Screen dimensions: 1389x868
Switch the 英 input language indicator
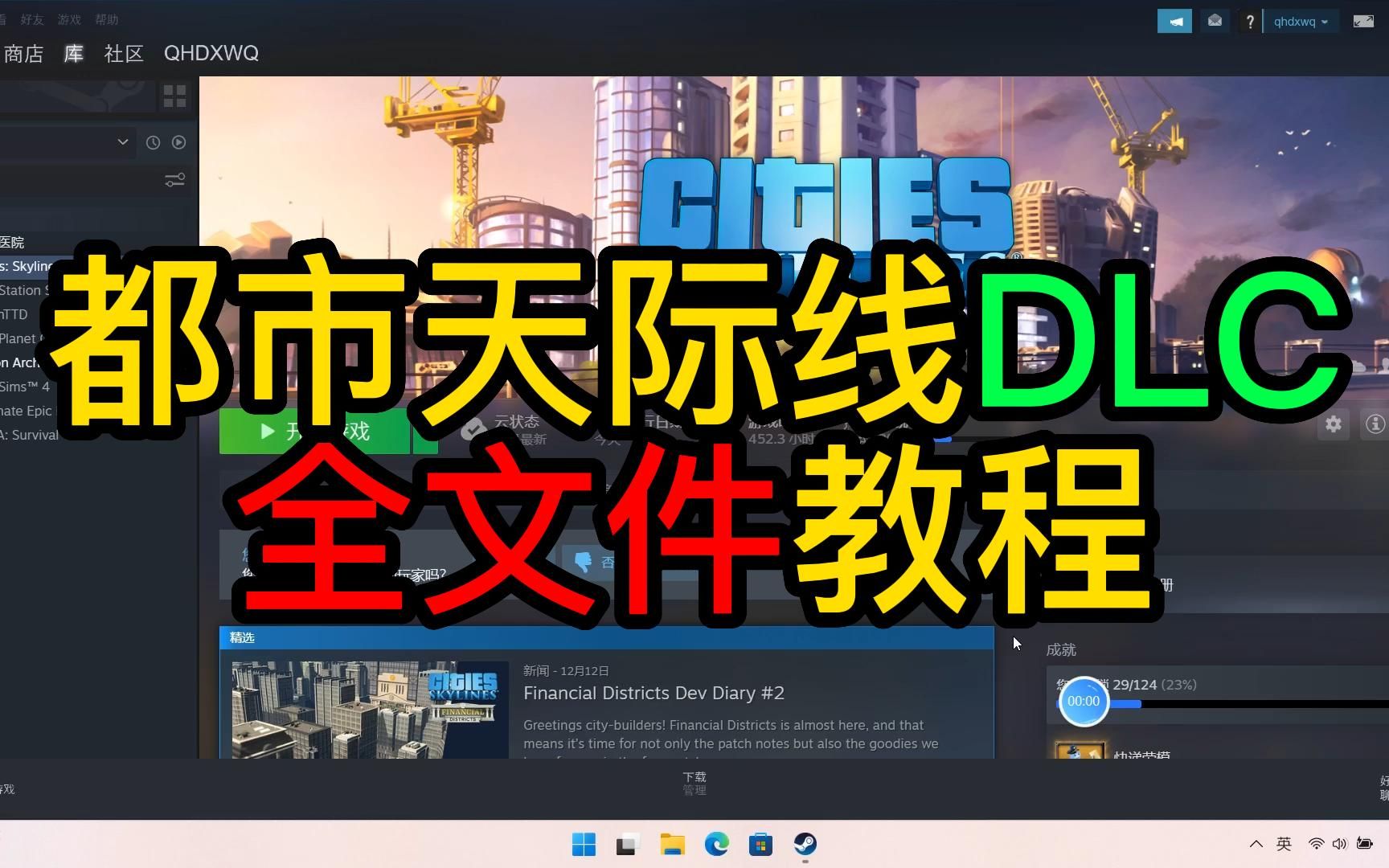(x=1284, y=844)
